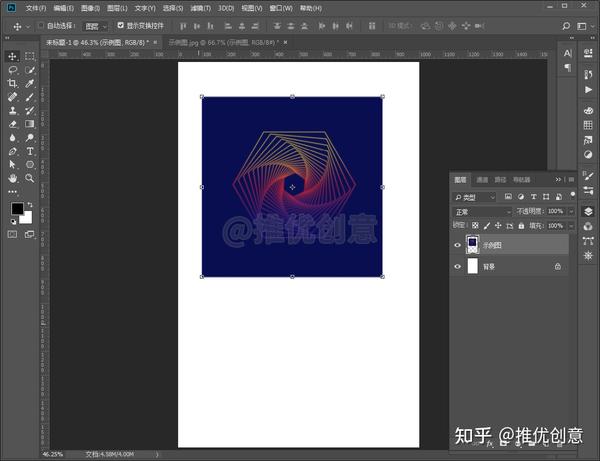The width and height of the screenshot is (600, 461).
Task: Reset default foreground/background colors
Action: tap(13, 222)
